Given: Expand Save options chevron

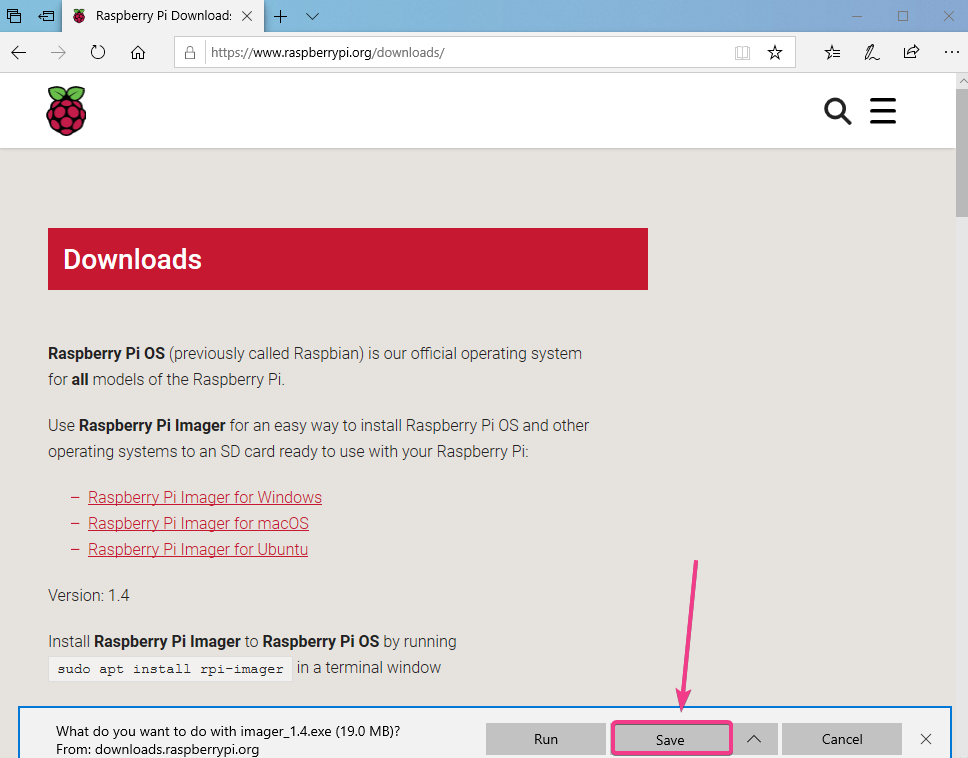Looking at the screenshot, I should 754,739.
